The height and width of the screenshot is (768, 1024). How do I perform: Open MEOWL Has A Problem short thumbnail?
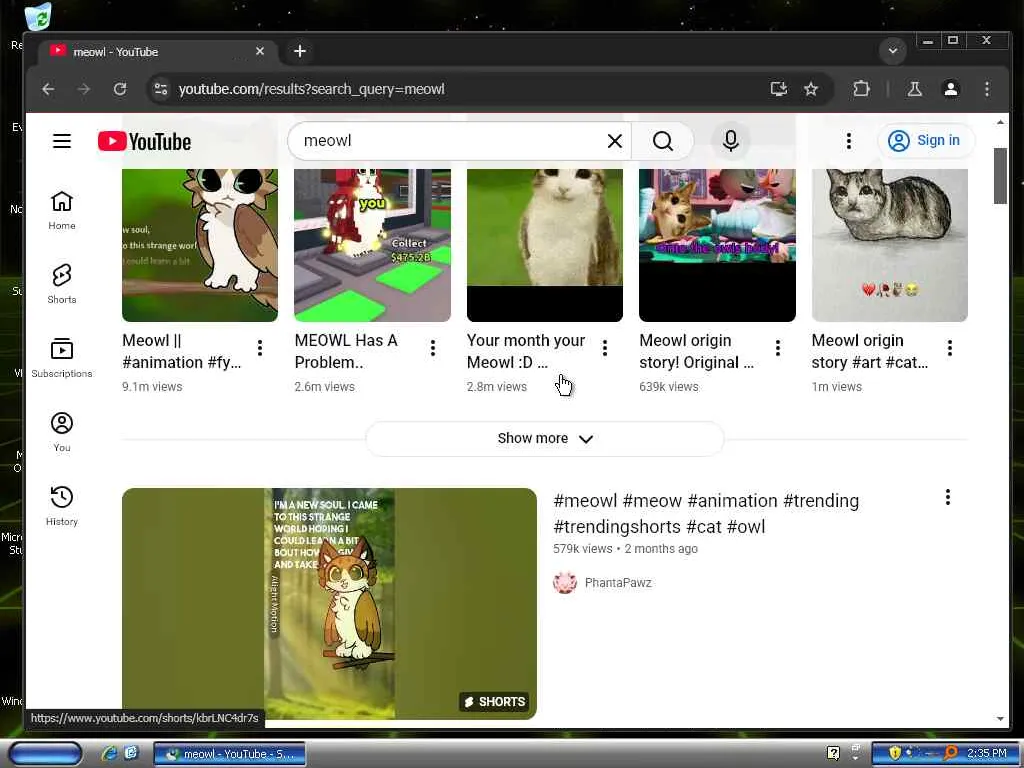click(x=372, y=245)
